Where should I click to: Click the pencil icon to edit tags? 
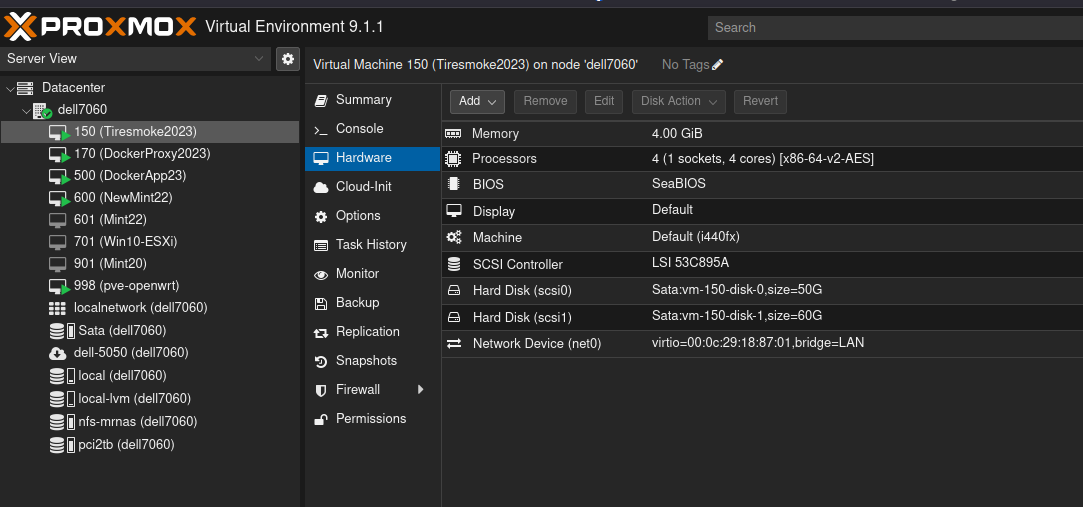coord(717,65)
